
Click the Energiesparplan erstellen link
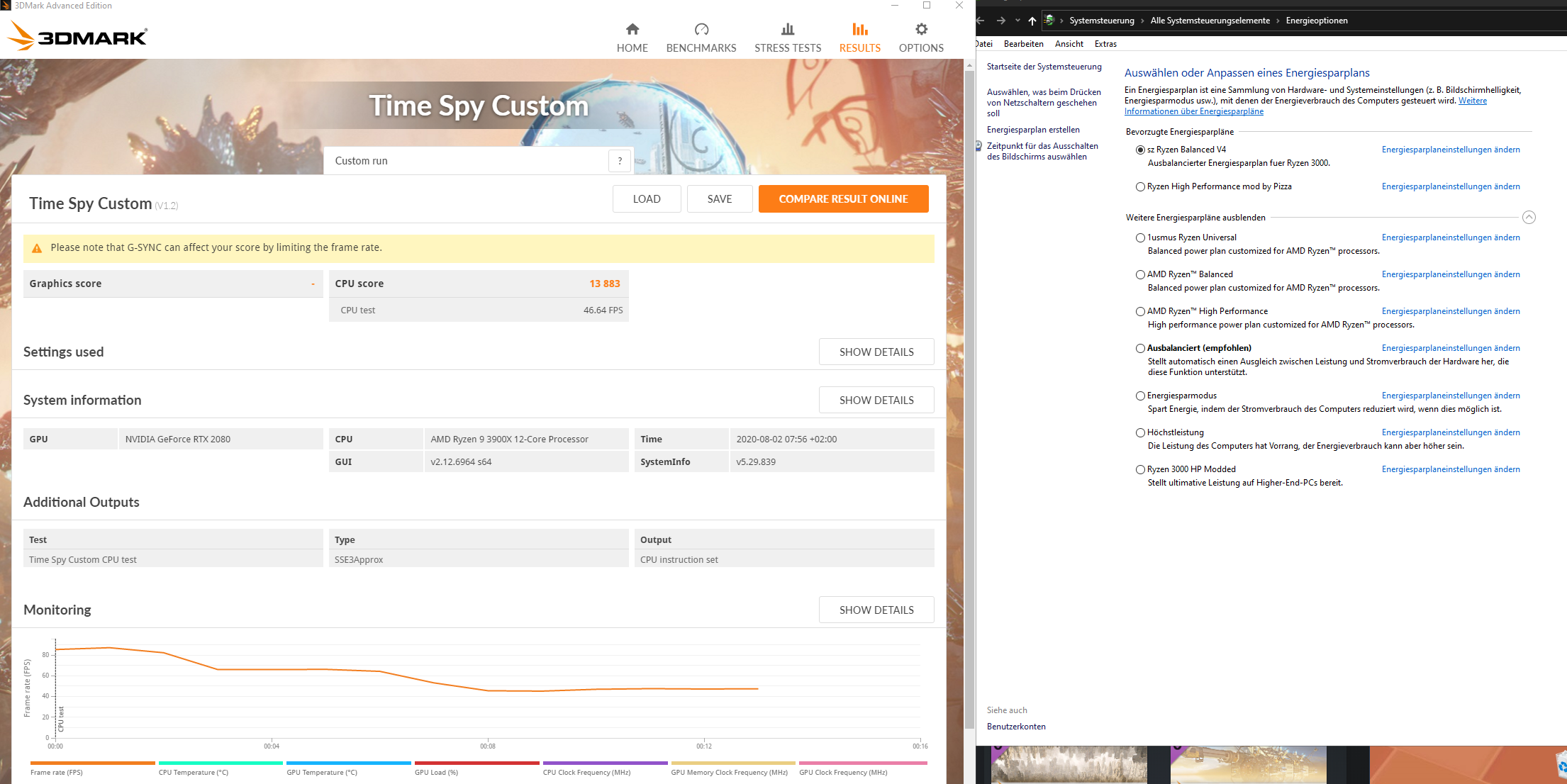[1033, 130]
